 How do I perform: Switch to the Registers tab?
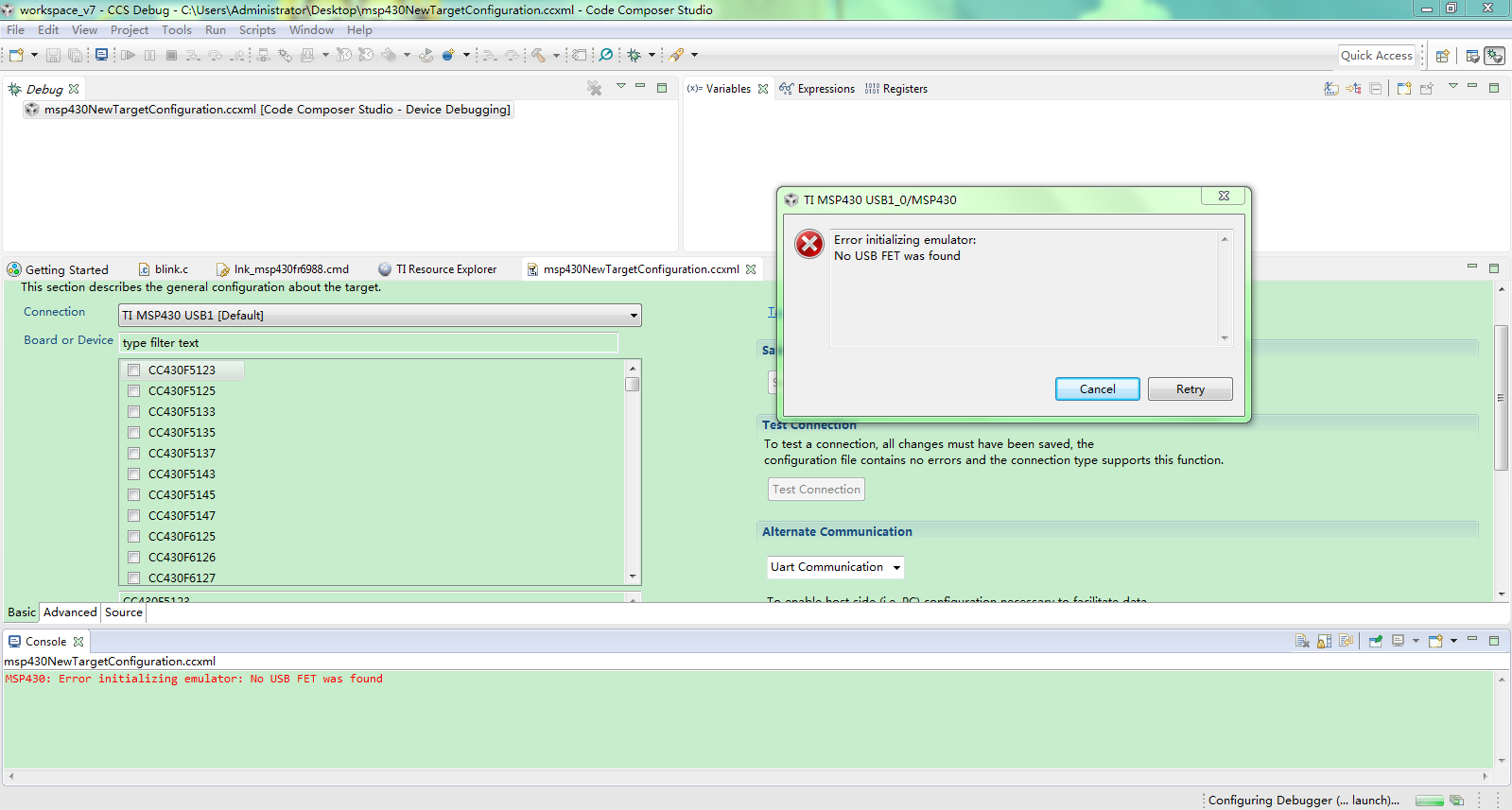pos(895,89)
